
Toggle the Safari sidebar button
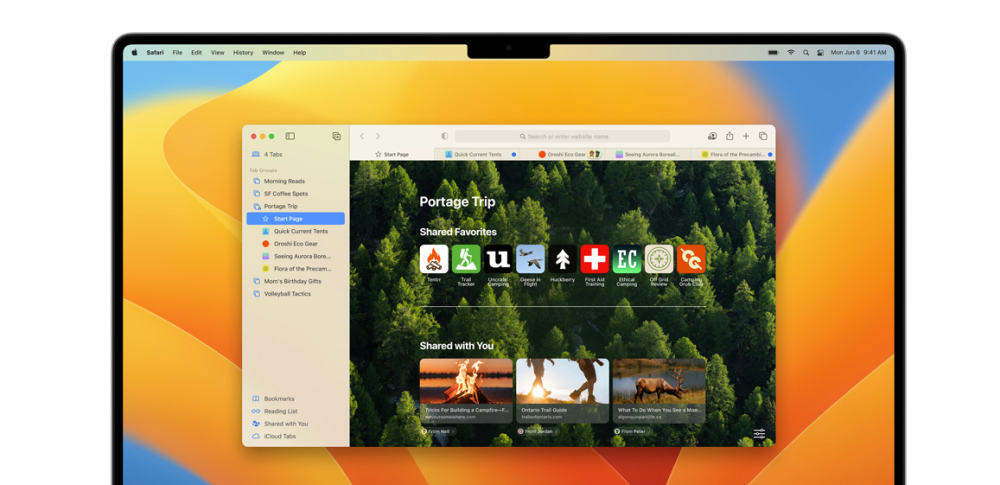pos(290,136)
